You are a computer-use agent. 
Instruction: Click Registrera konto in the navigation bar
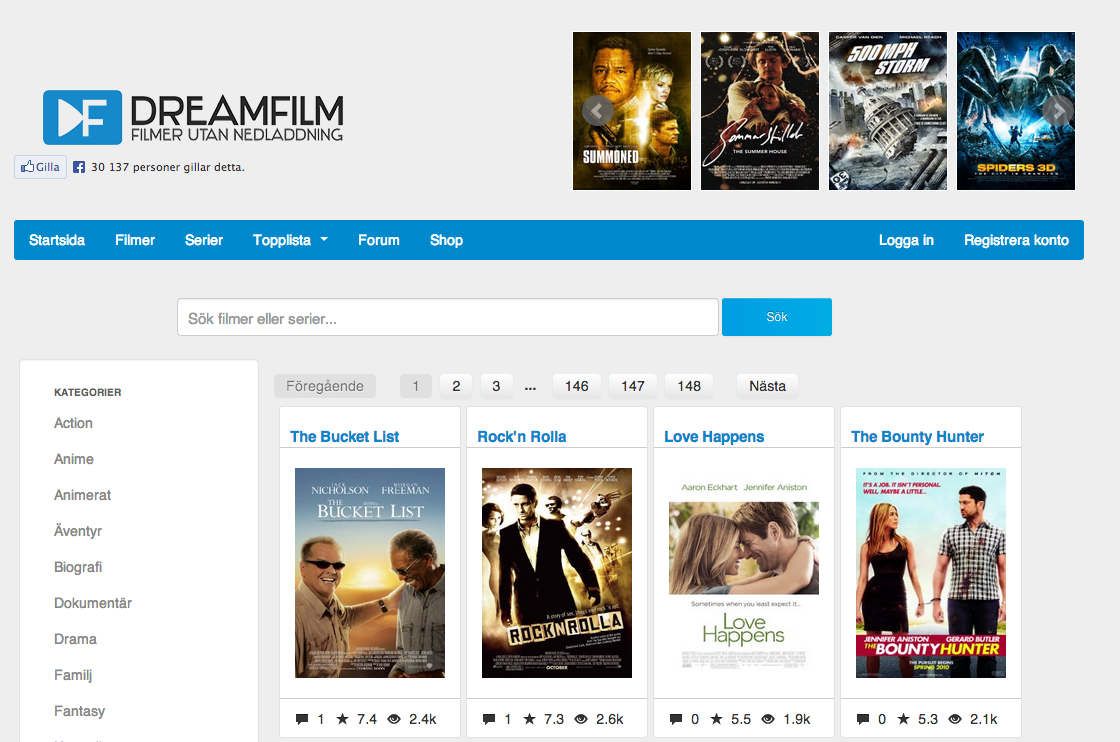(x=1015, y=240)
